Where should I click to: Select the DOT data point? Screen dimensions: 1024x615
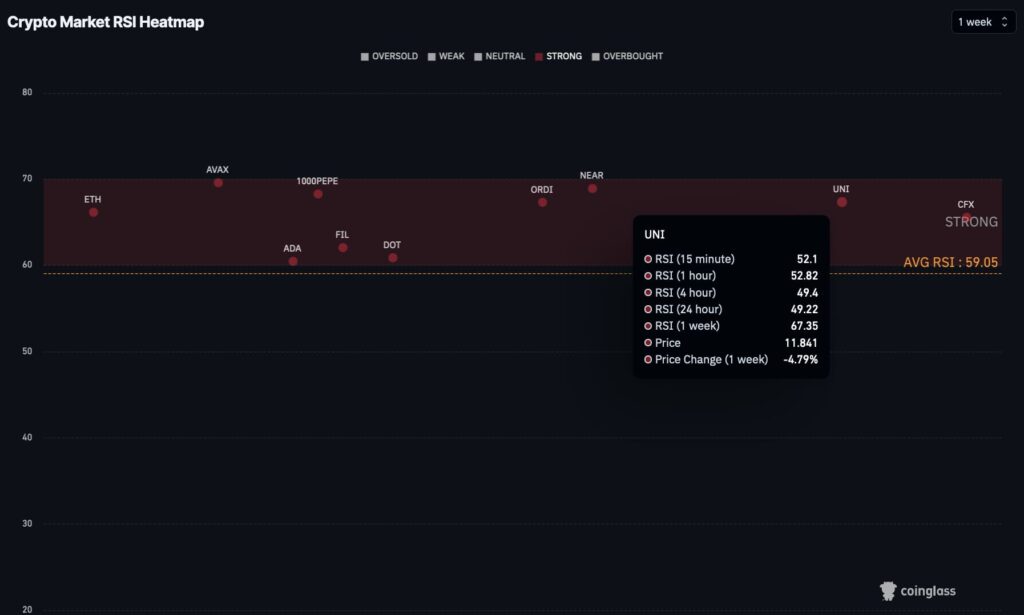pos(392,258)
